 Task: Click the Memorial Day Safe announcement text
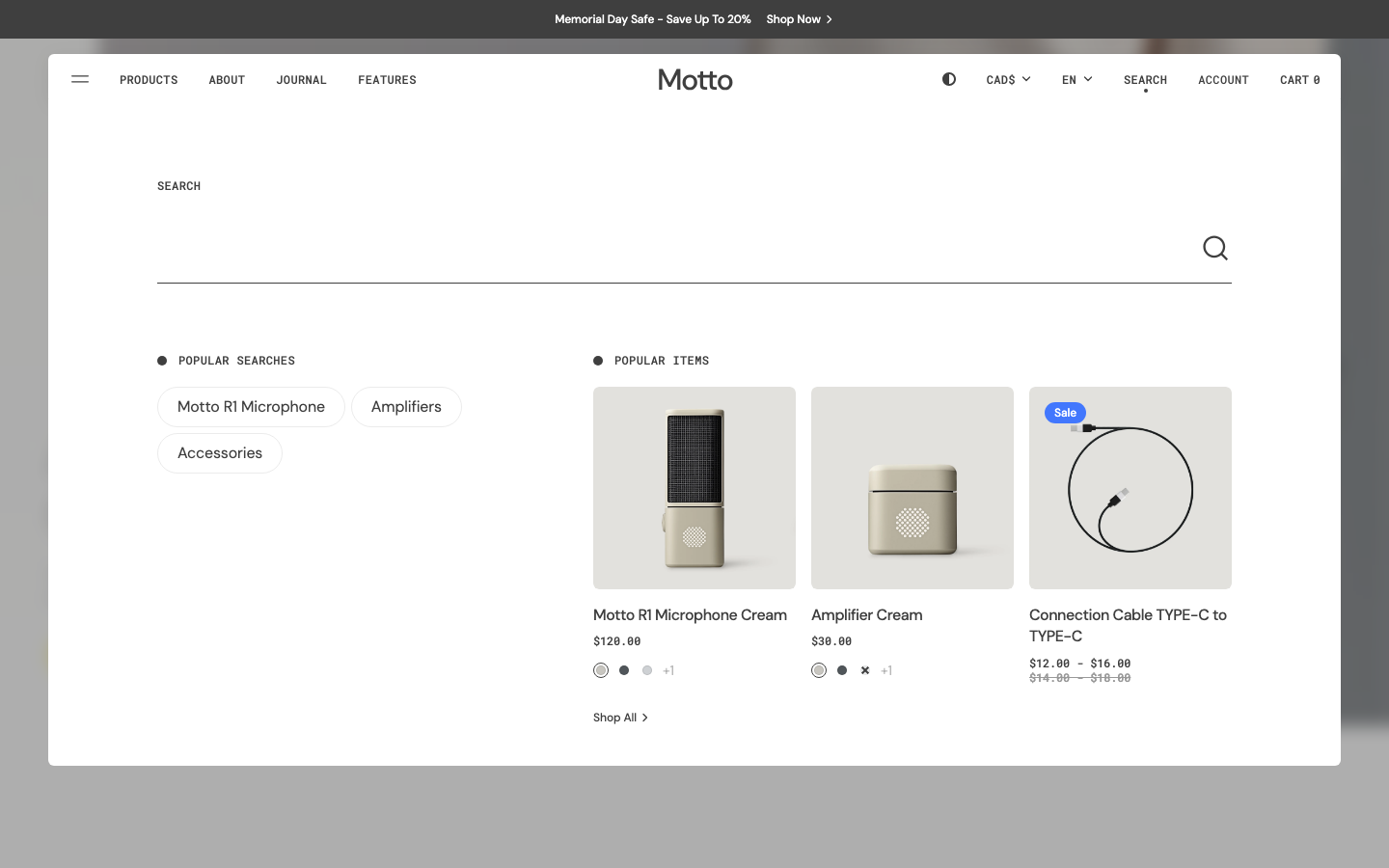coord(652,19)
